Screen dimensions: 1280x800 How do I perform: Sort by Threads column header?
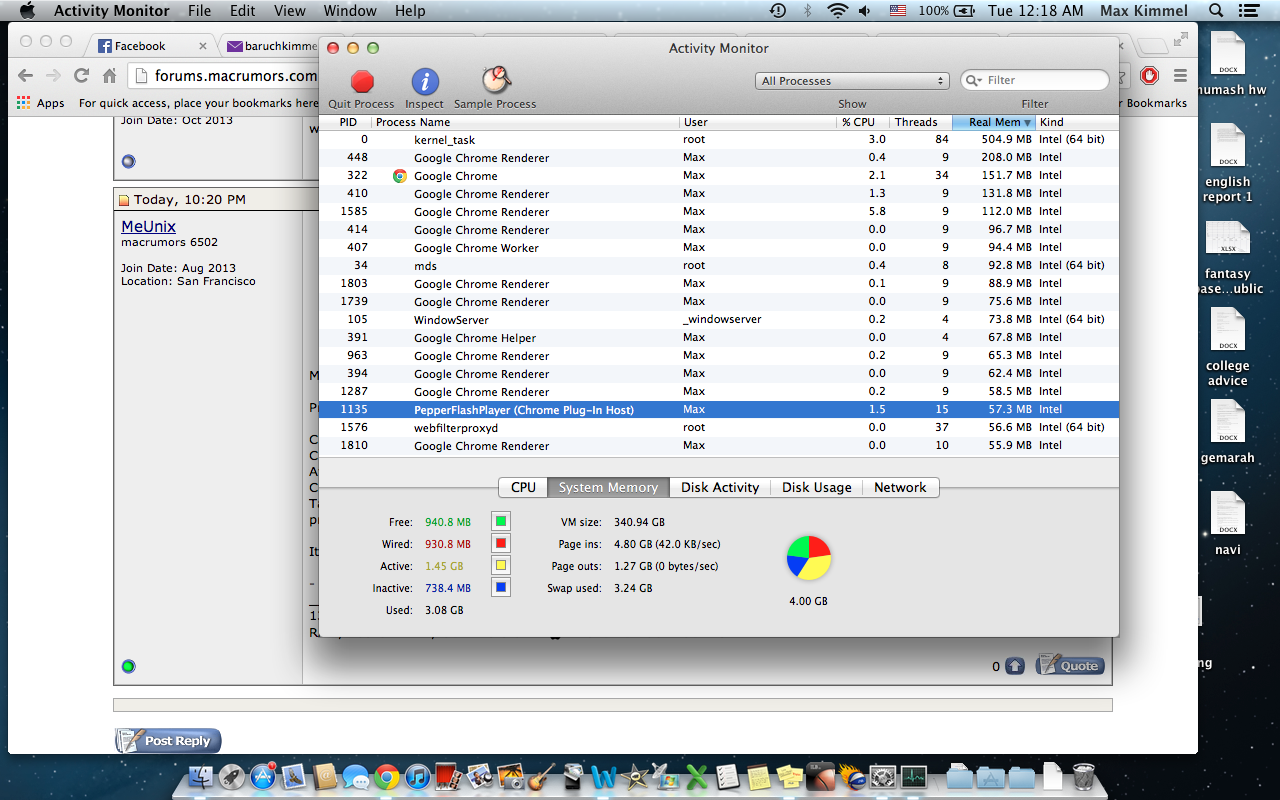pyautogui.click(x=921, y=122)
